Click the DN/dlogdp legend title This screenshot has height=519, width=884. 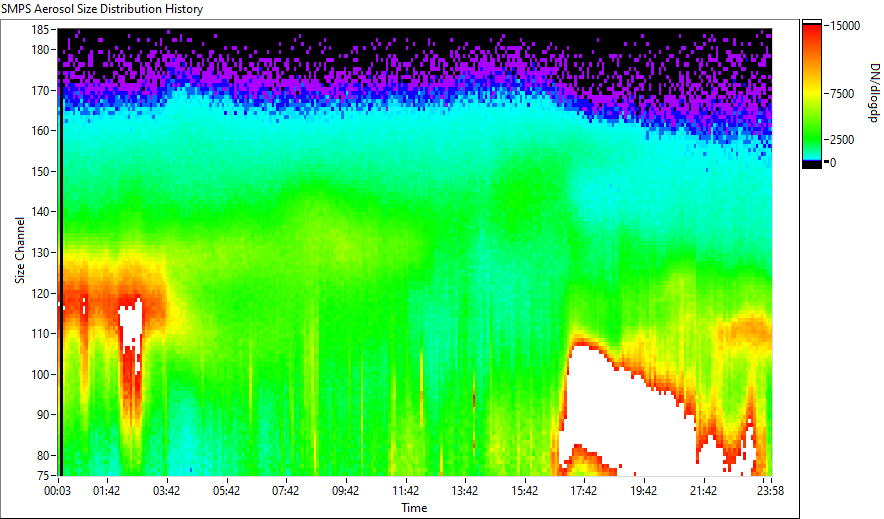pyautogui.click(x=874, y=93)
